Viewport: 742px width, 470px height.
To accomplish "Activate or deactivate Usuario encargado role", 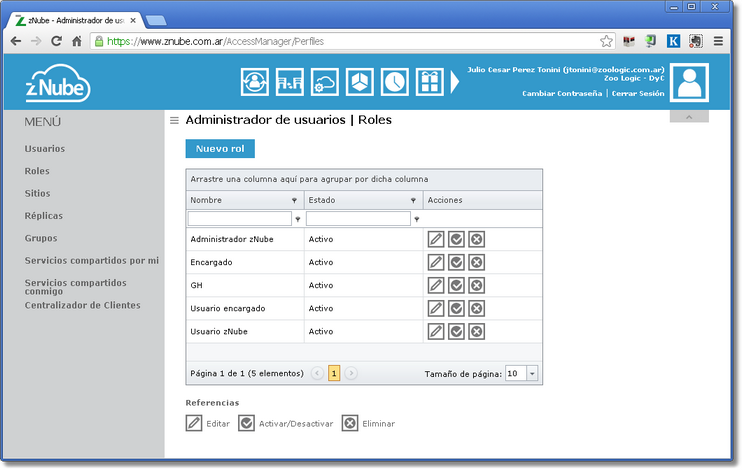I will 456,308.
